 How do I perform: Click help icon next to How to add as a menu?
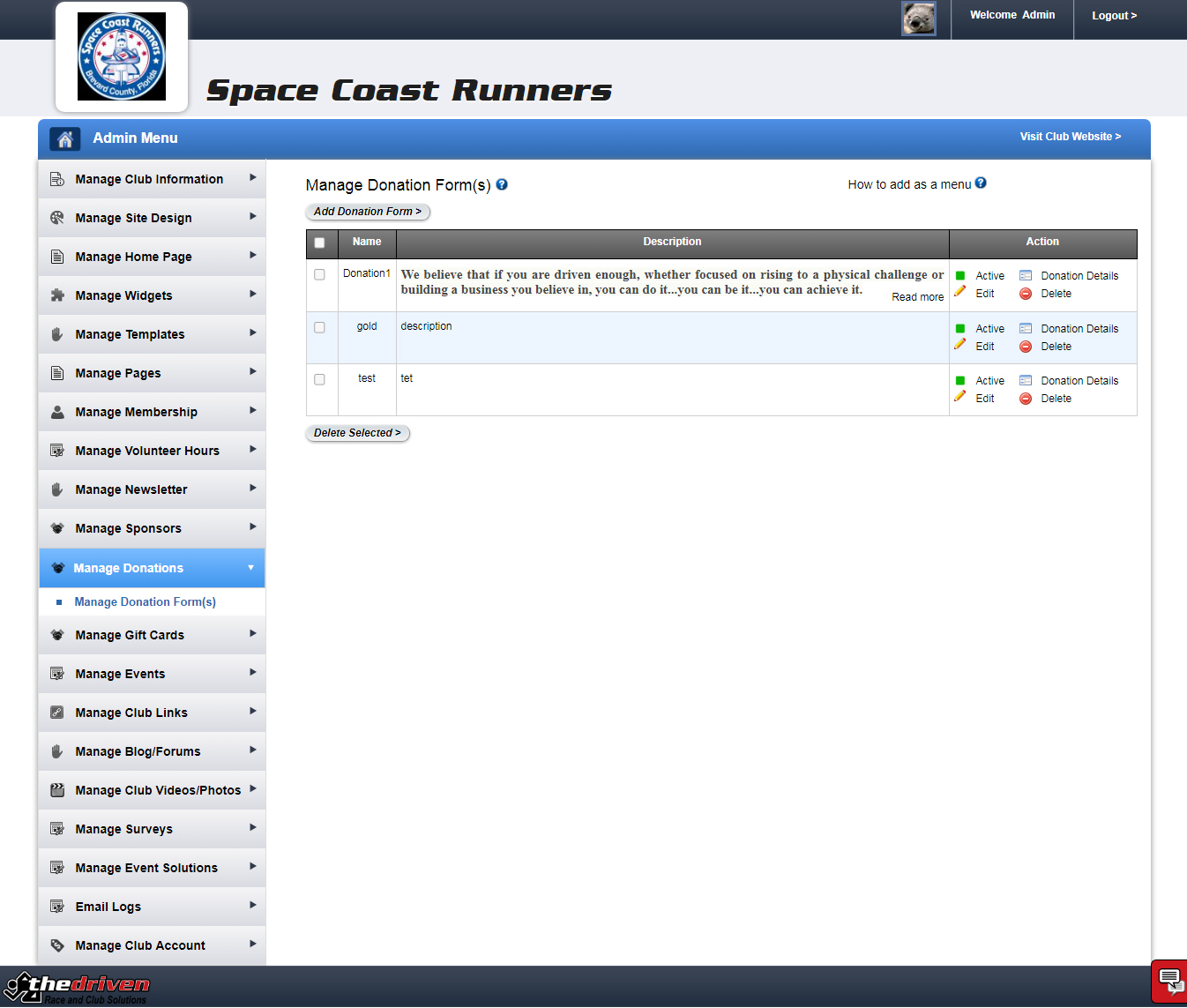(x=981, y=183)
